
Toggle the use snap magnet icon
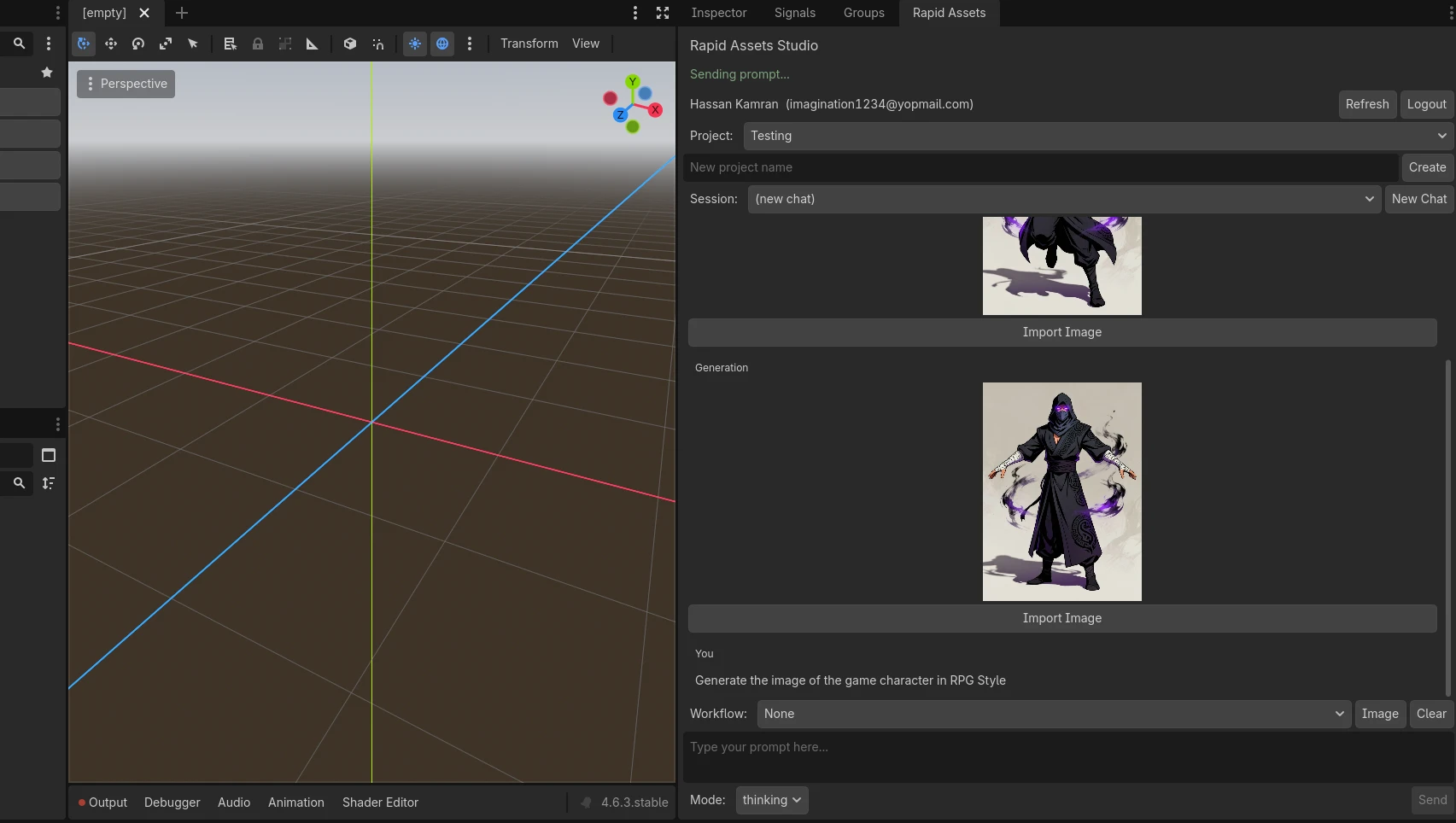377,44
